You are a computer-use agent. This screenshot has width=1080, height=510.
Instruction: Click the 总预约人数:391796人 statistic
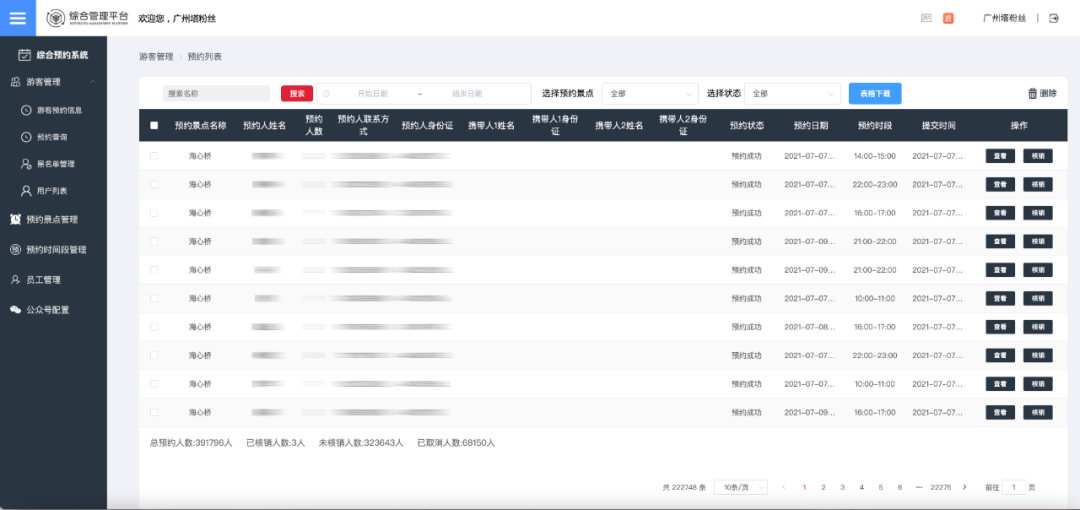[x=191, y=443]
